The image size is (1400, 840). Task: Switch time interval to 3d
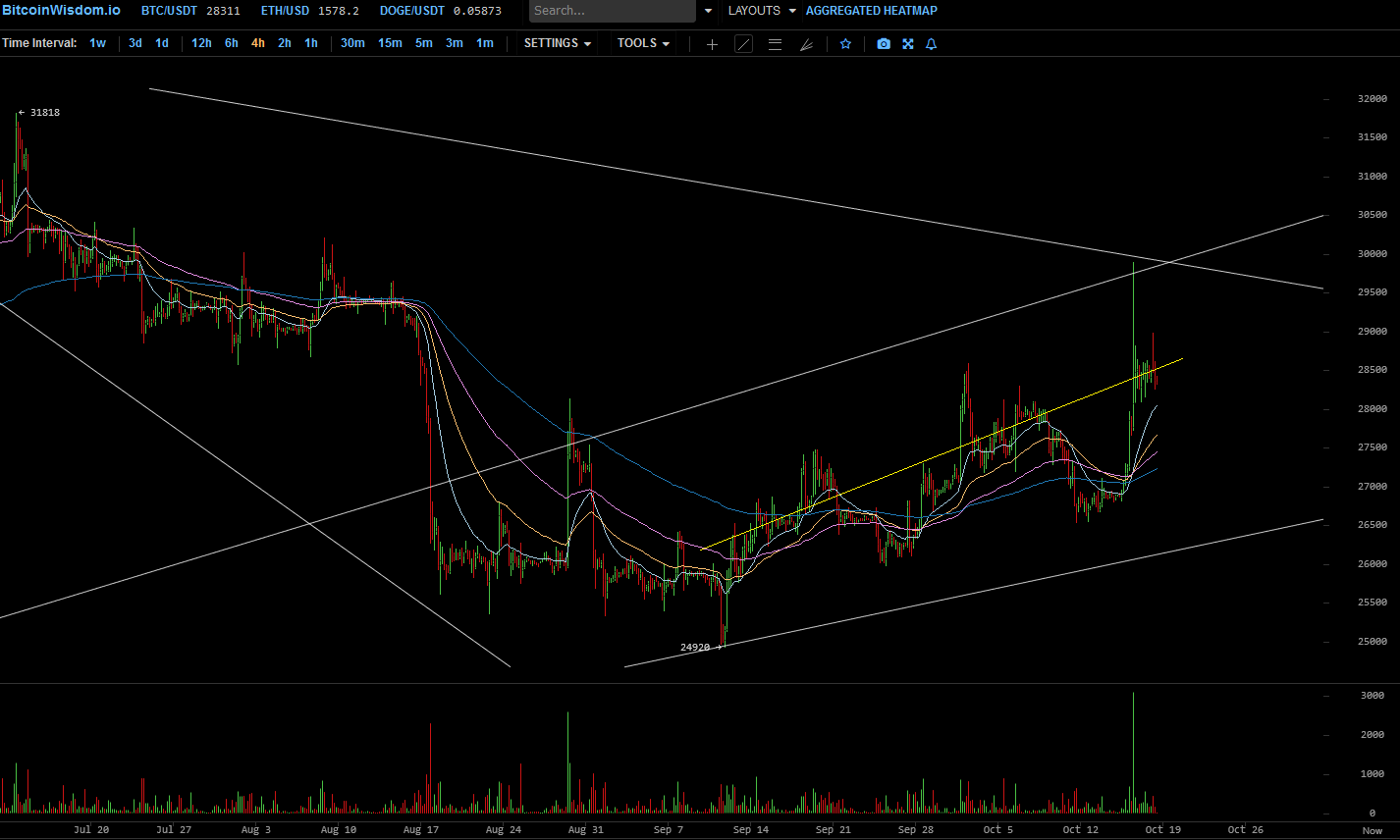click(135, 43)
